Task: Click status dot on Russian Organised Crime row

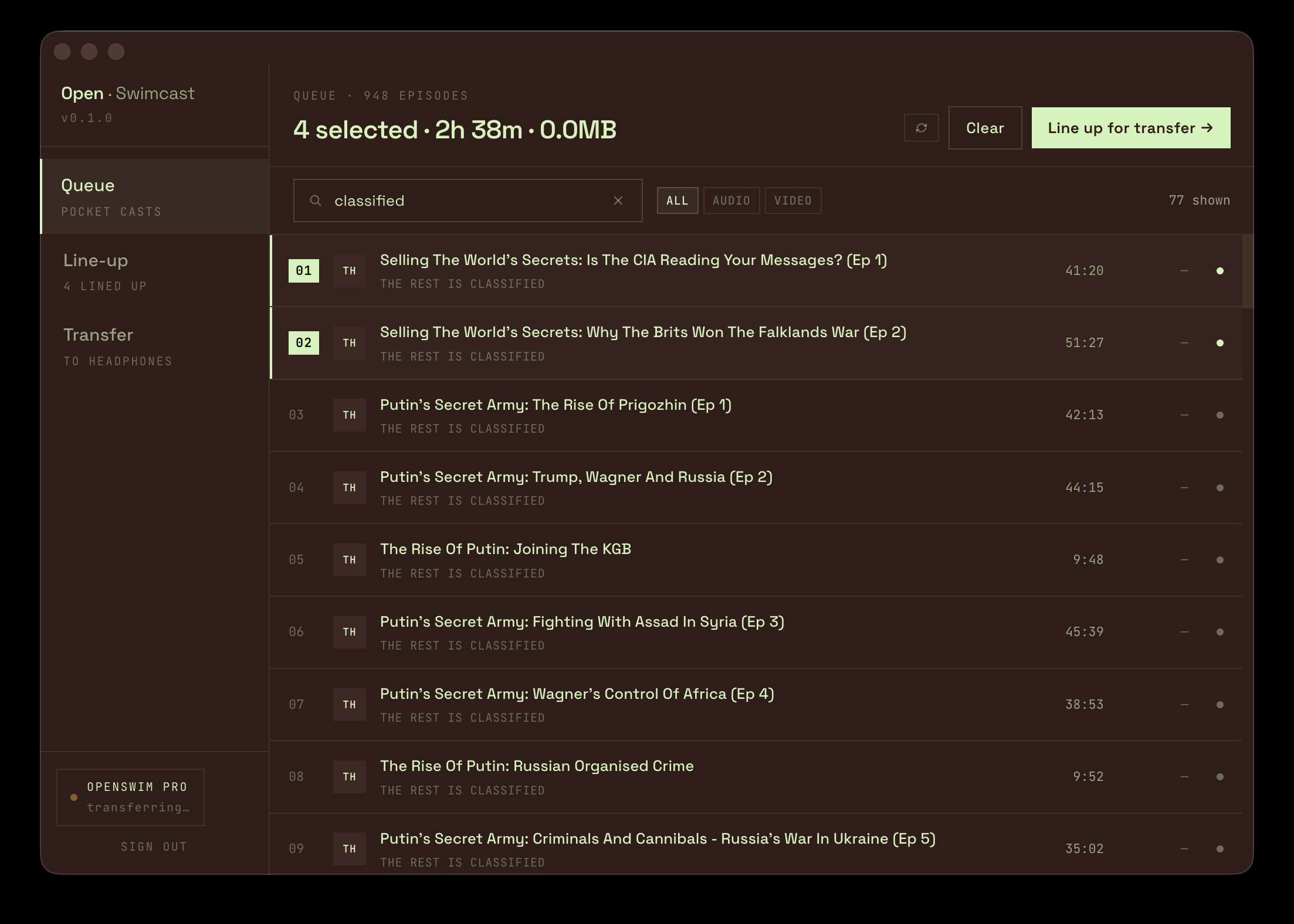Action: pos(1220,777)
